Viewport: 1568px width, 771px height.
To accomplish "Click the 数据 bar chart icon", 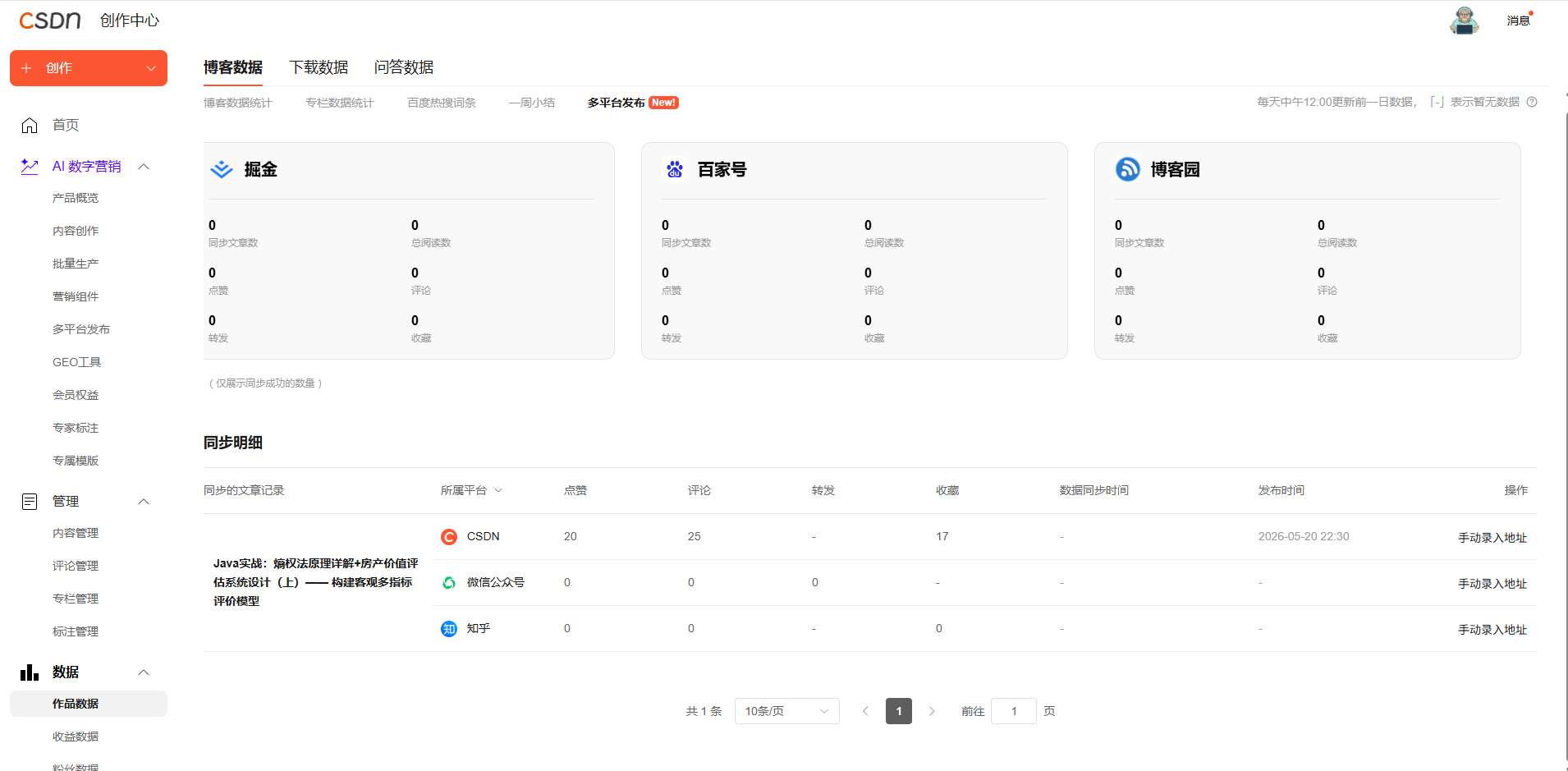I will coord(30,672).
